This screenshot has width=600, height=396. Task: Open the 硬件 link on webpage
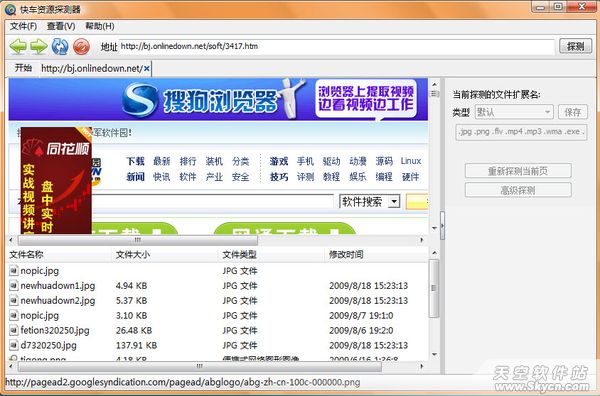click(x=411, y=177)
